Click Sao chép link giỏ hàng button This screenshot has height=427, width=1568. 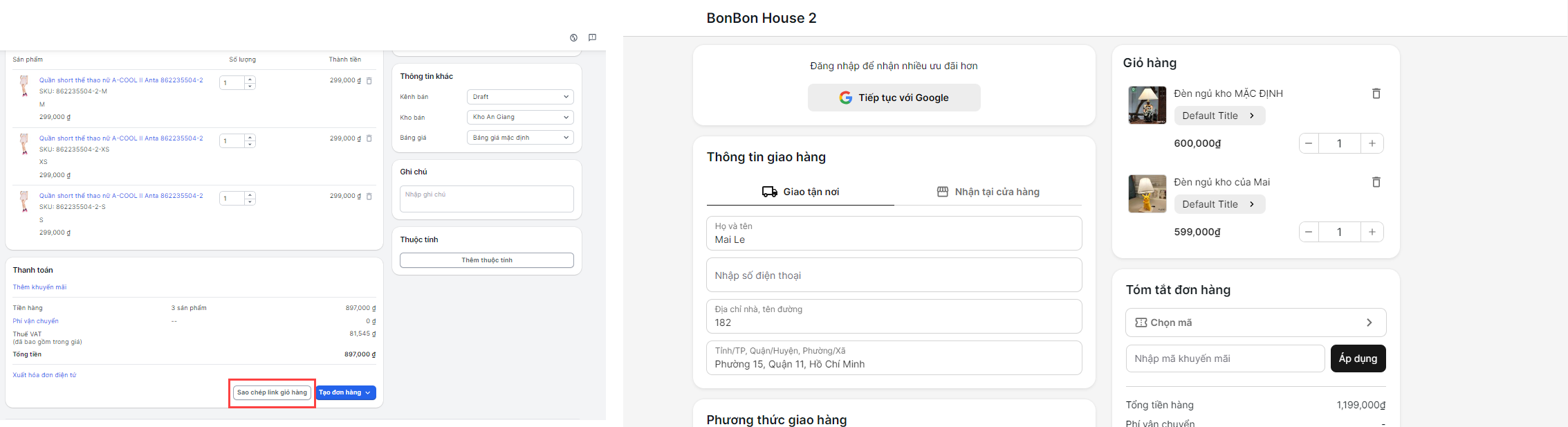(x=272, y=392)
